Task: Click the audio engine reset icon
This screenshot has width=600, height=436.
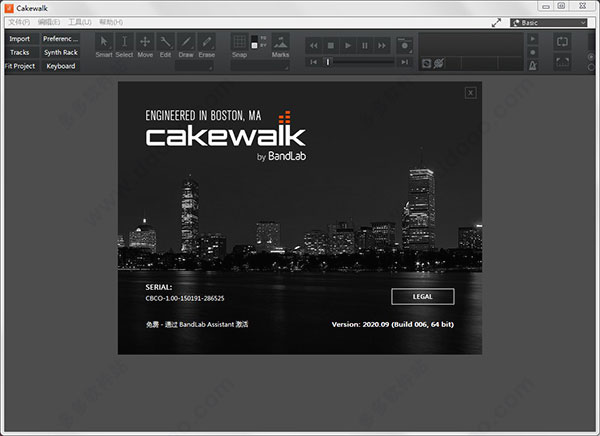Action: 426,64
